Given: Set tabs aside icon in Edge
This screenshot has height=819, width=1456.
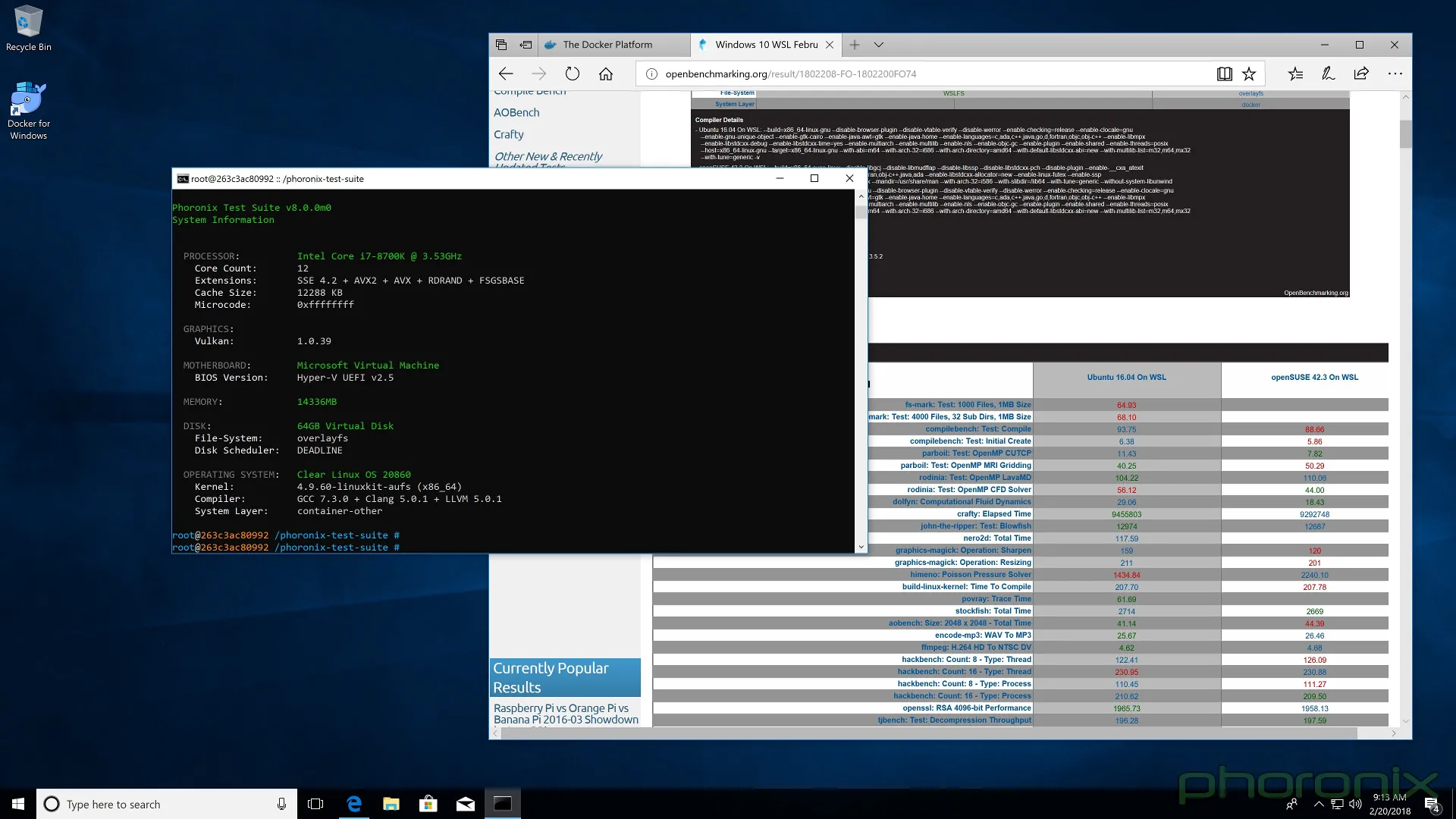Looking at the screenshot, I should point(525,45).
